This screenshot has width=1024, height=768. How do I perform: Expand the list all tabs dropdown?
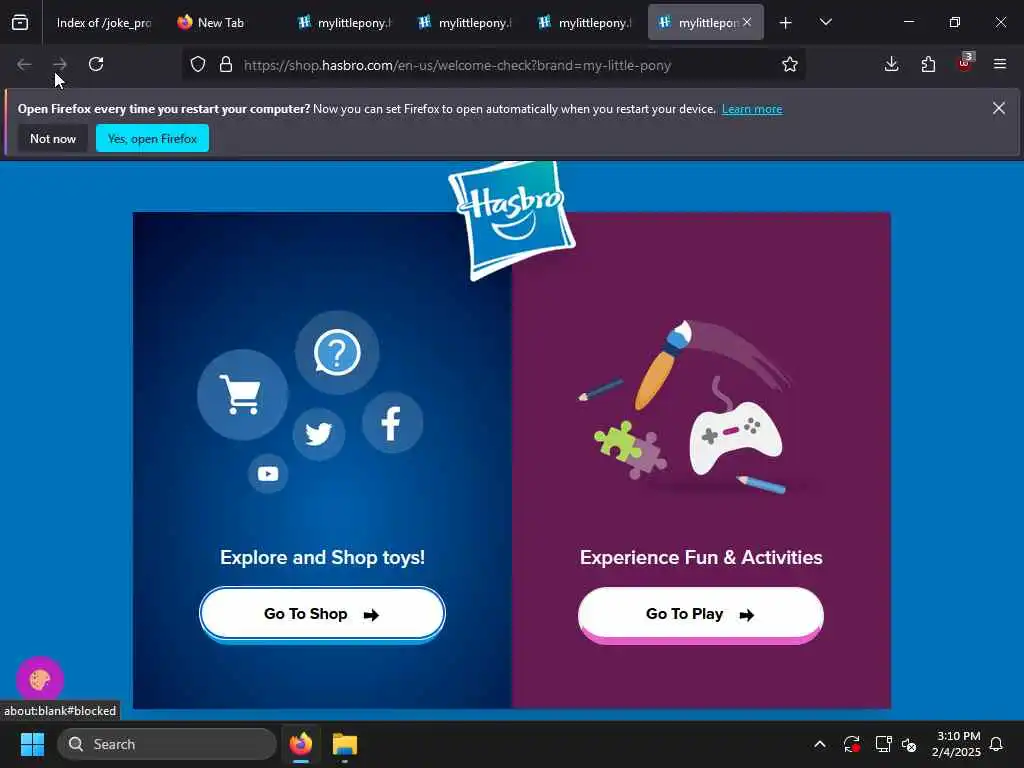click(825, 23)
